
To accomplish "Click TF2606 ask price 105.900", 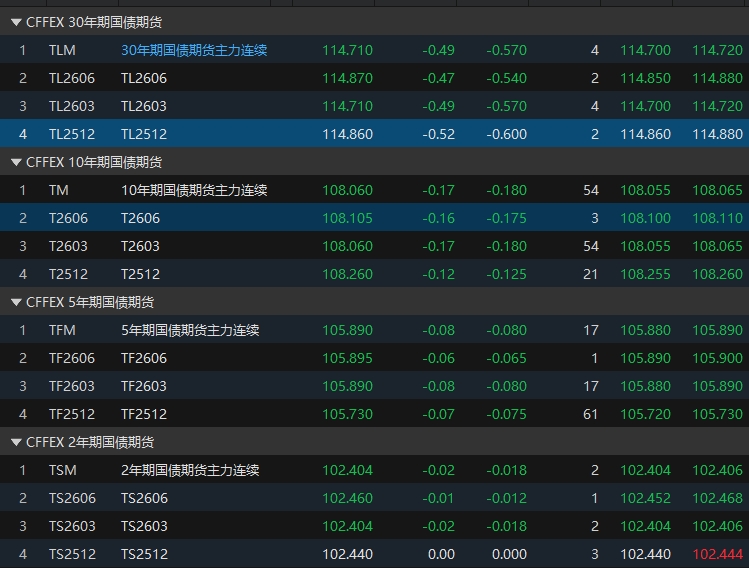I will pos(717,358).
